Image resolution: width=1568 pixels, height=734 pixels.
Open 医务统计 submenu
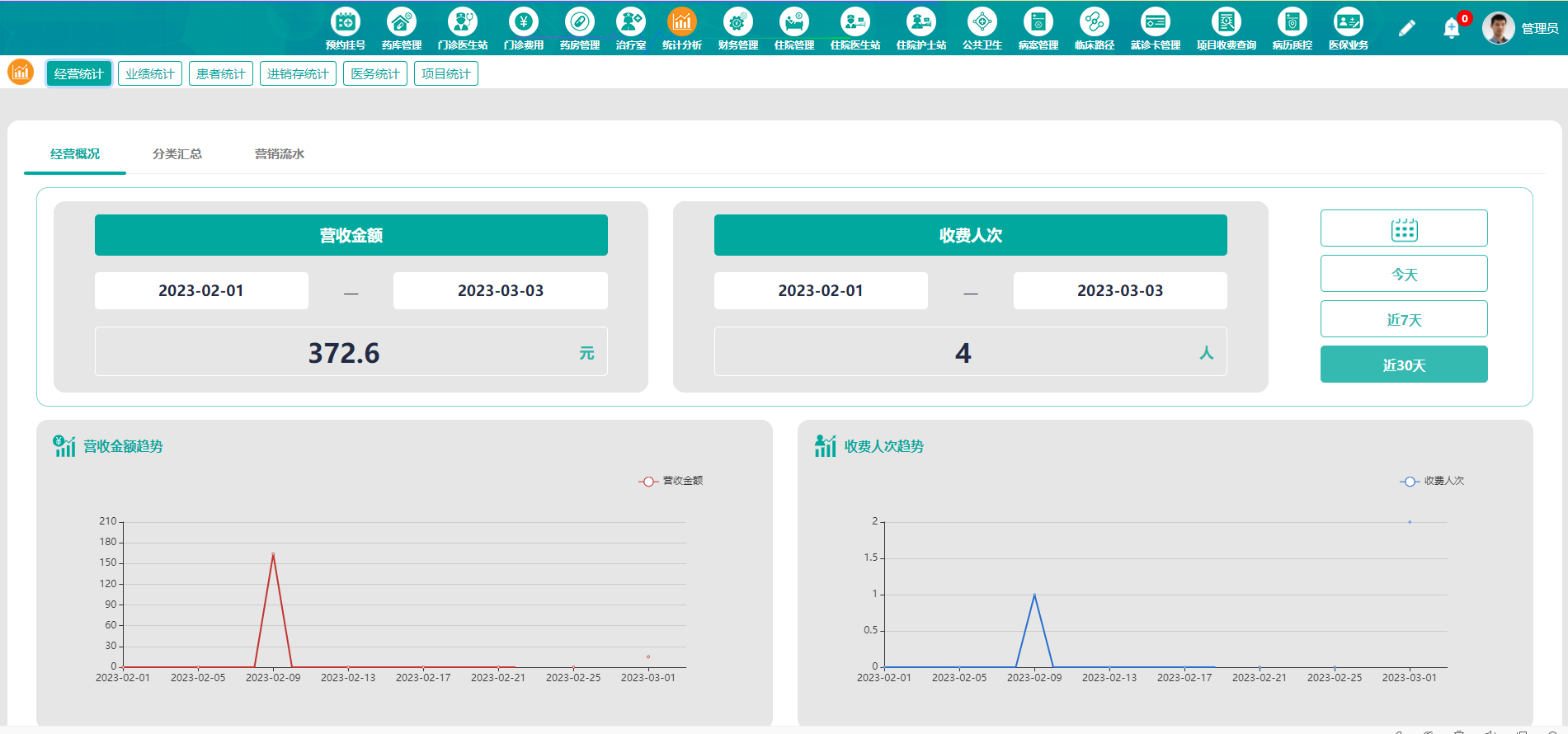point(375,73)
